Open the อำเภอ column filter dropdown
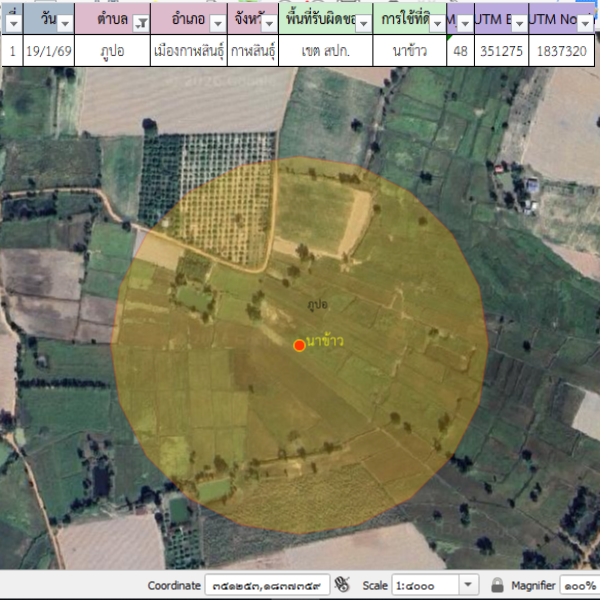The image size is (600, 600). (216, 22)
